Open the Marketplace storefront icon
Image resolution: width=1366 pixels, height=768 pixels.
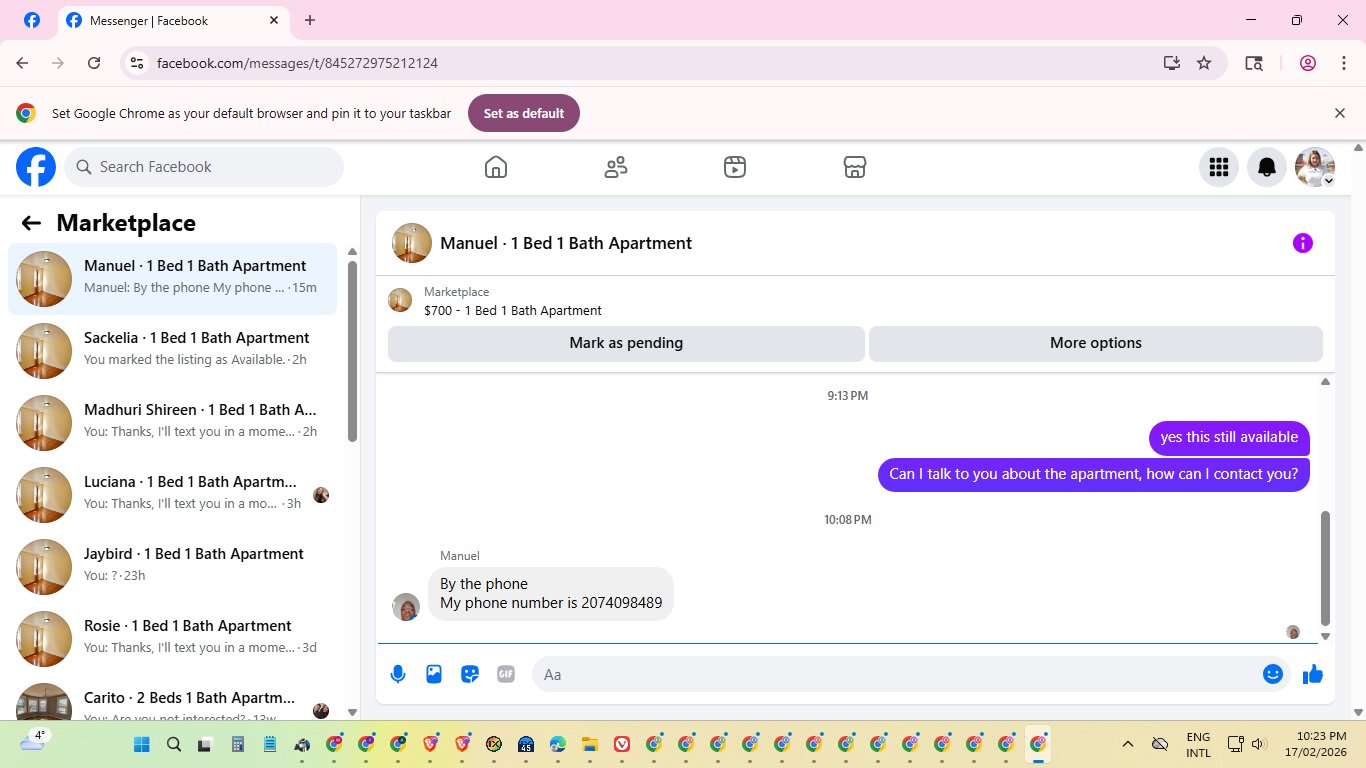click(855, 167)
